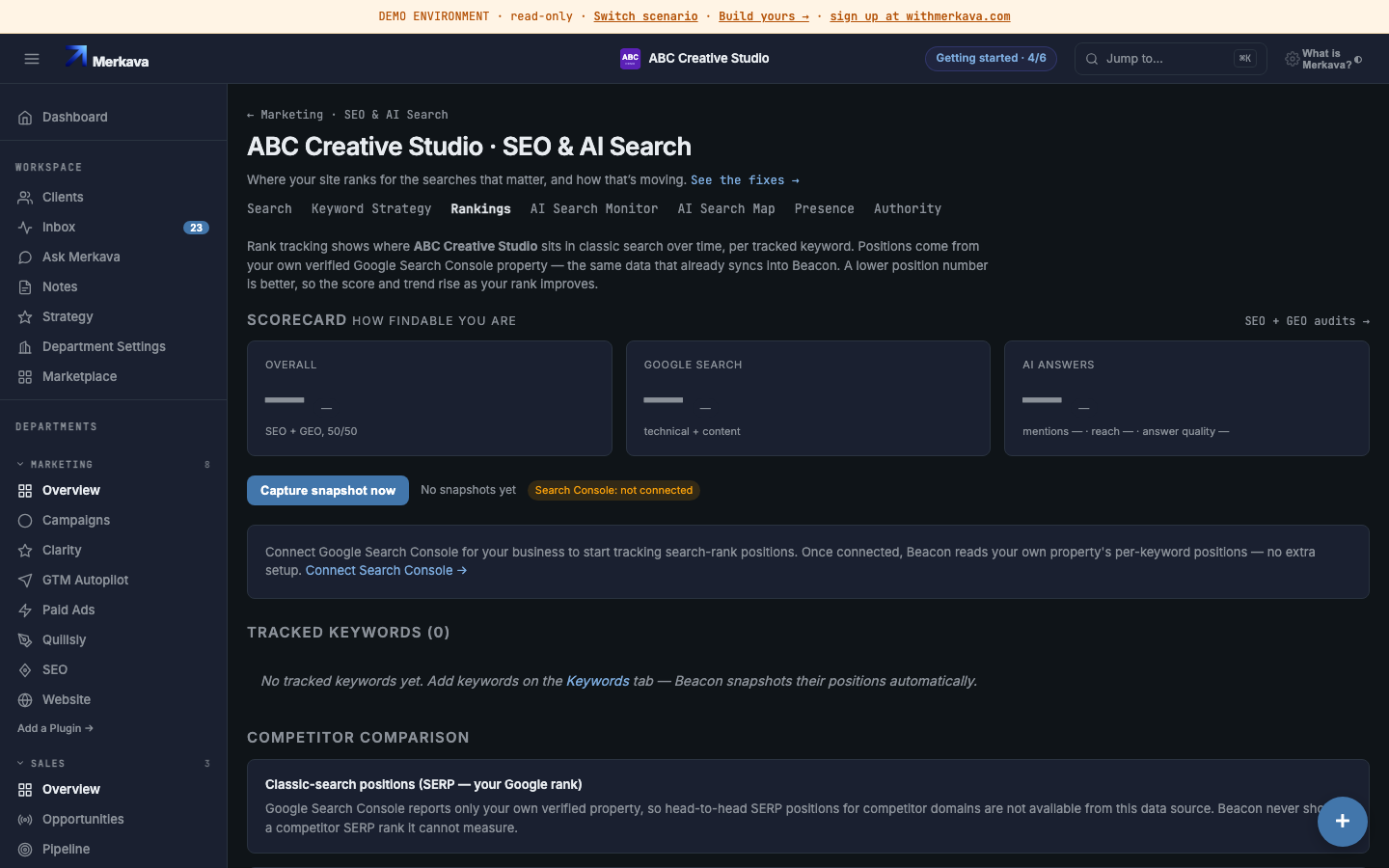Switch to the Presence tab
1389x868 pixels.
(825, 208)
